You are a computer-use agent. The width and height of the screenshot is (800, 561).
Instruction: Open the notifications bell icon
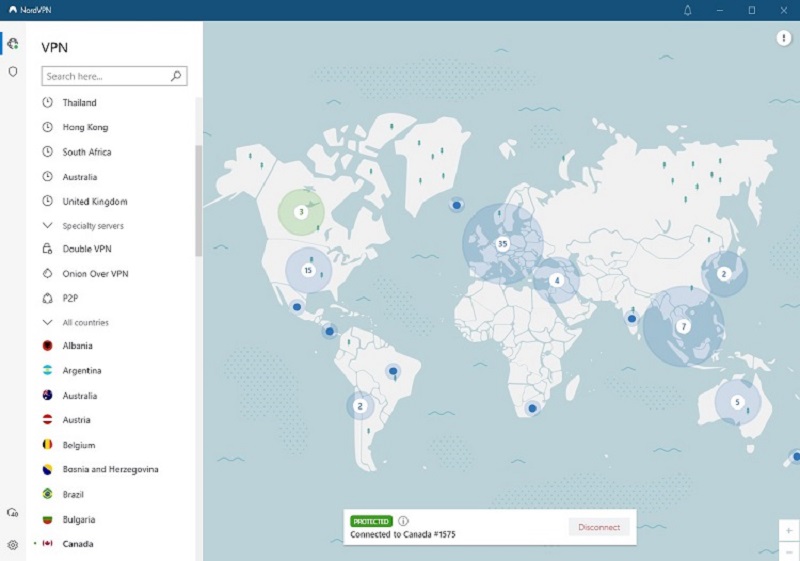(688, 10)
